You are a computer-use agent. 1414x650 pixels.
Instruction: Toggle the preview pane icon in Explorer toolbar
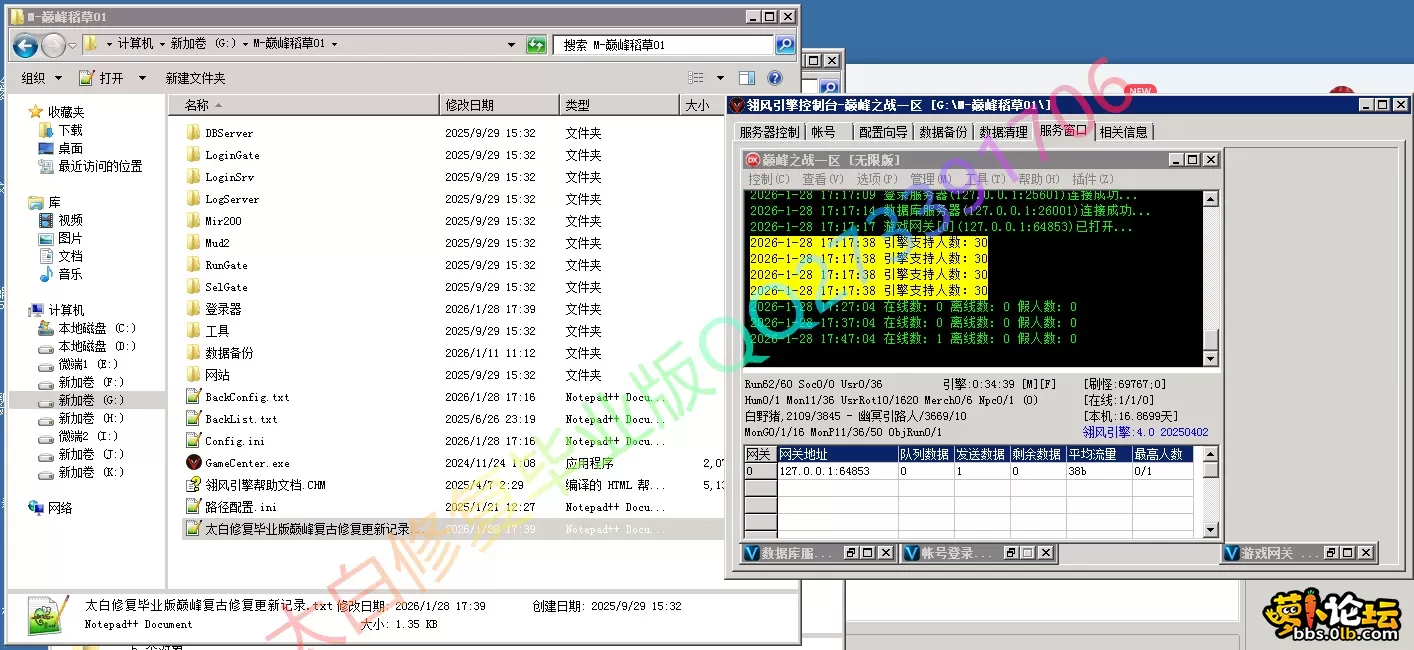pyautogui.click(x=747, y=77)
